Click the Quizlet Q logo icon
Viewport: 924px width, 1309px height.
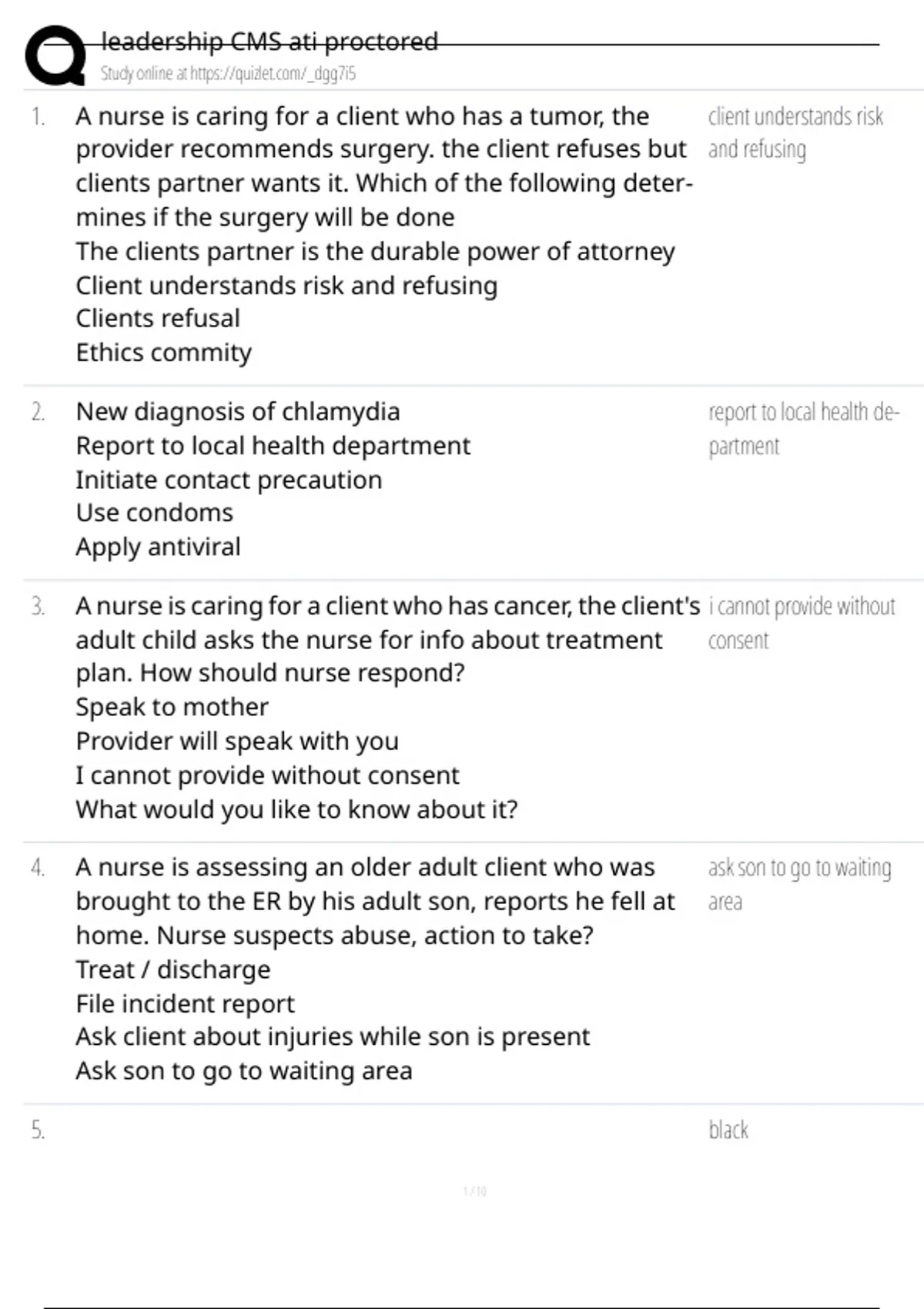coord(55,55)
